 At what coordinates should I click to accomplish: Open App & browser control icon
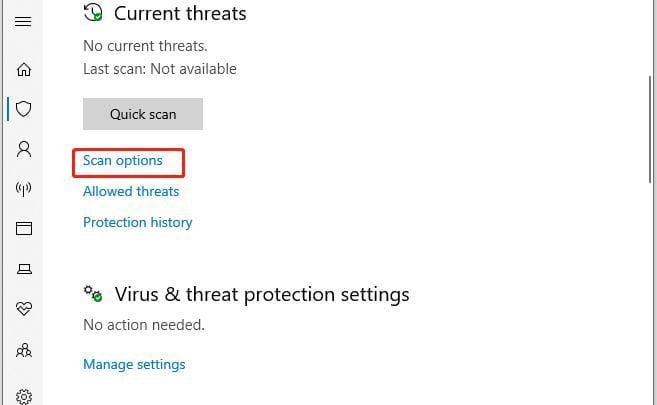click(x=24, y=229)
